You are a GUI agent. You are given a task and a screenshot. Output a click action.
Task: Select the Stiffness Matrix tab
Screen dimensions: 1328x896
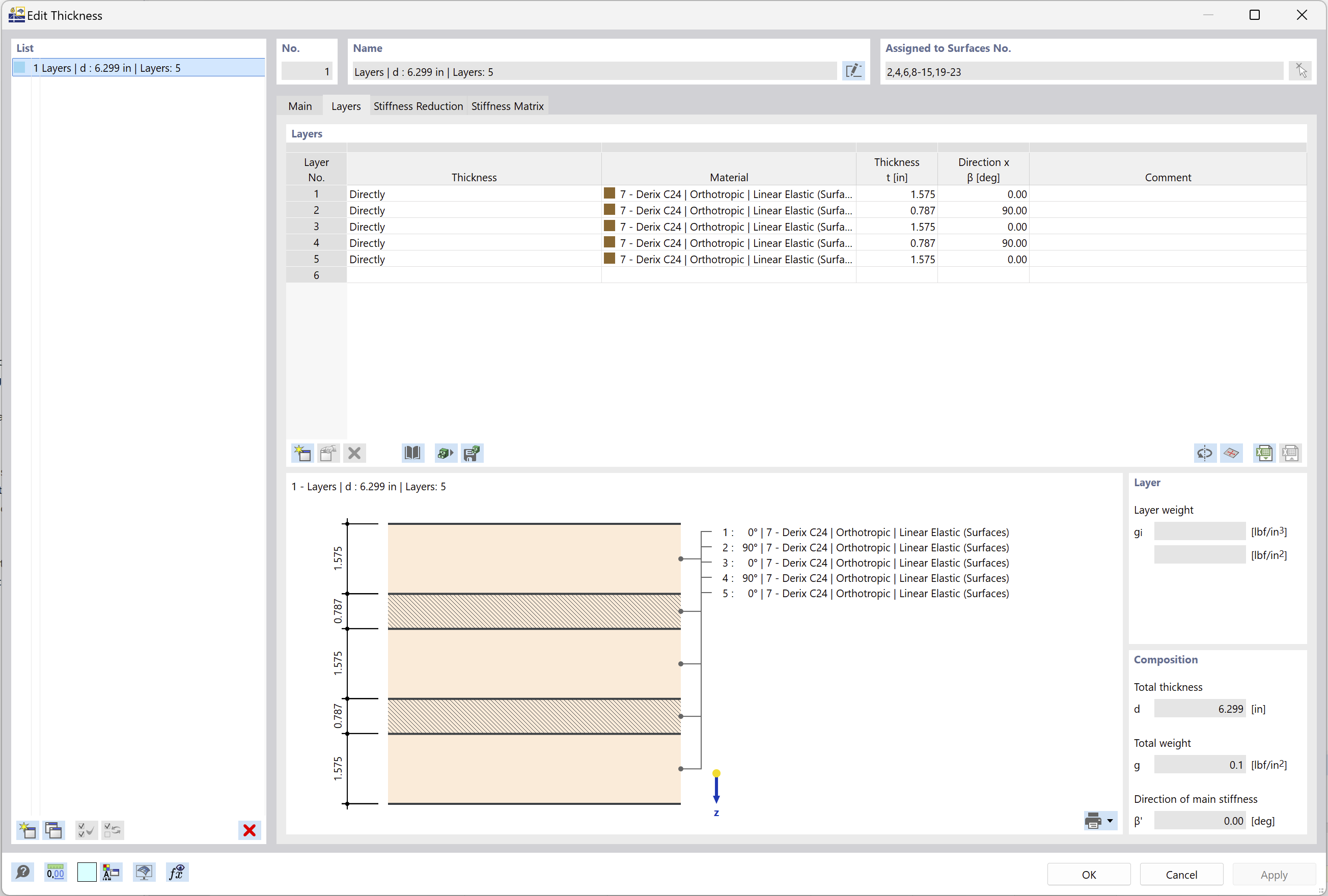pos(508,106)
